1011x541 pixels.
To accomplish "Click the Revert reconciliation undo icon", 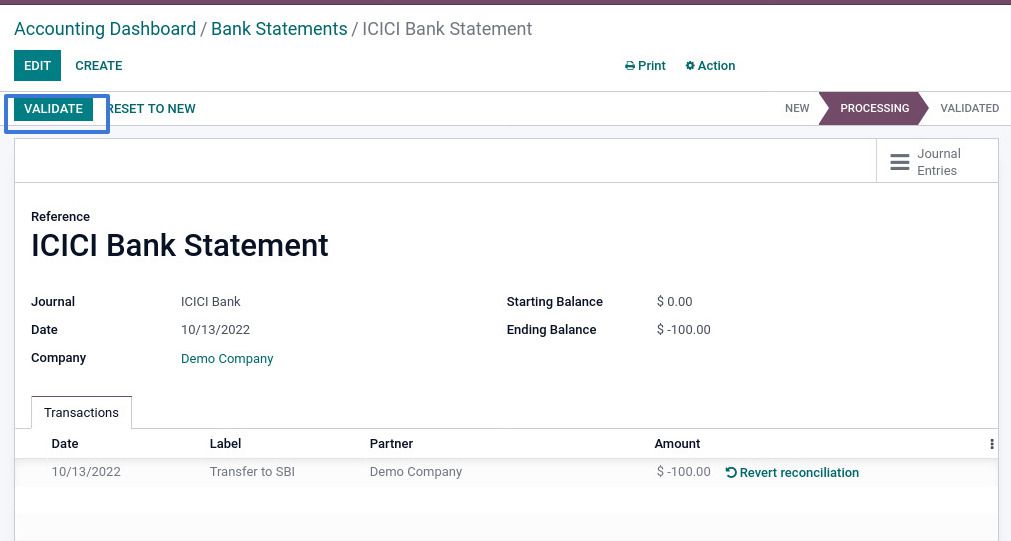I will [731, 472].
